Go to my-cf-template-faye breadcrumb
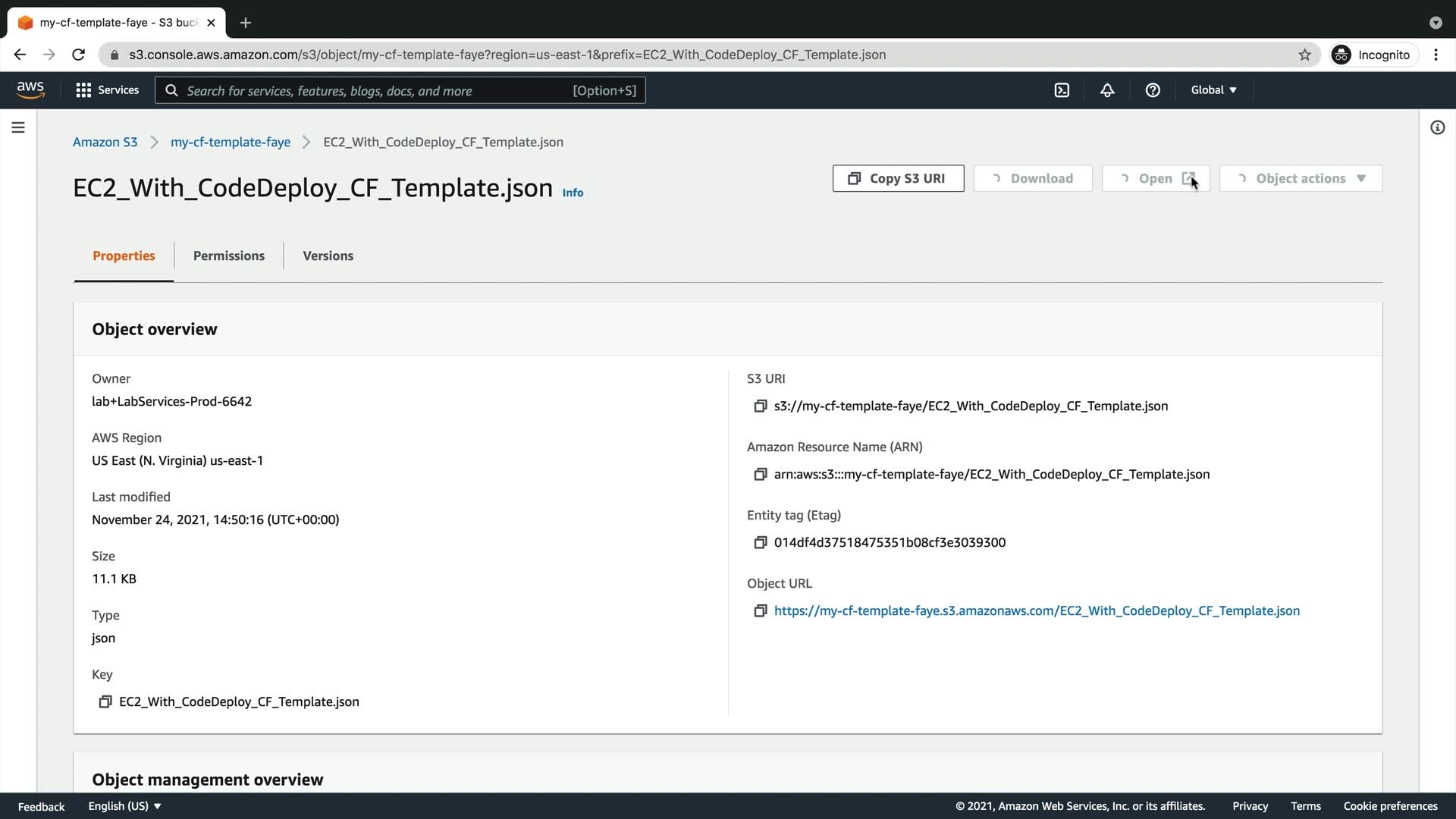This screenshot has width=1456, height=819. pyautogui.click(x=230, y=143)
